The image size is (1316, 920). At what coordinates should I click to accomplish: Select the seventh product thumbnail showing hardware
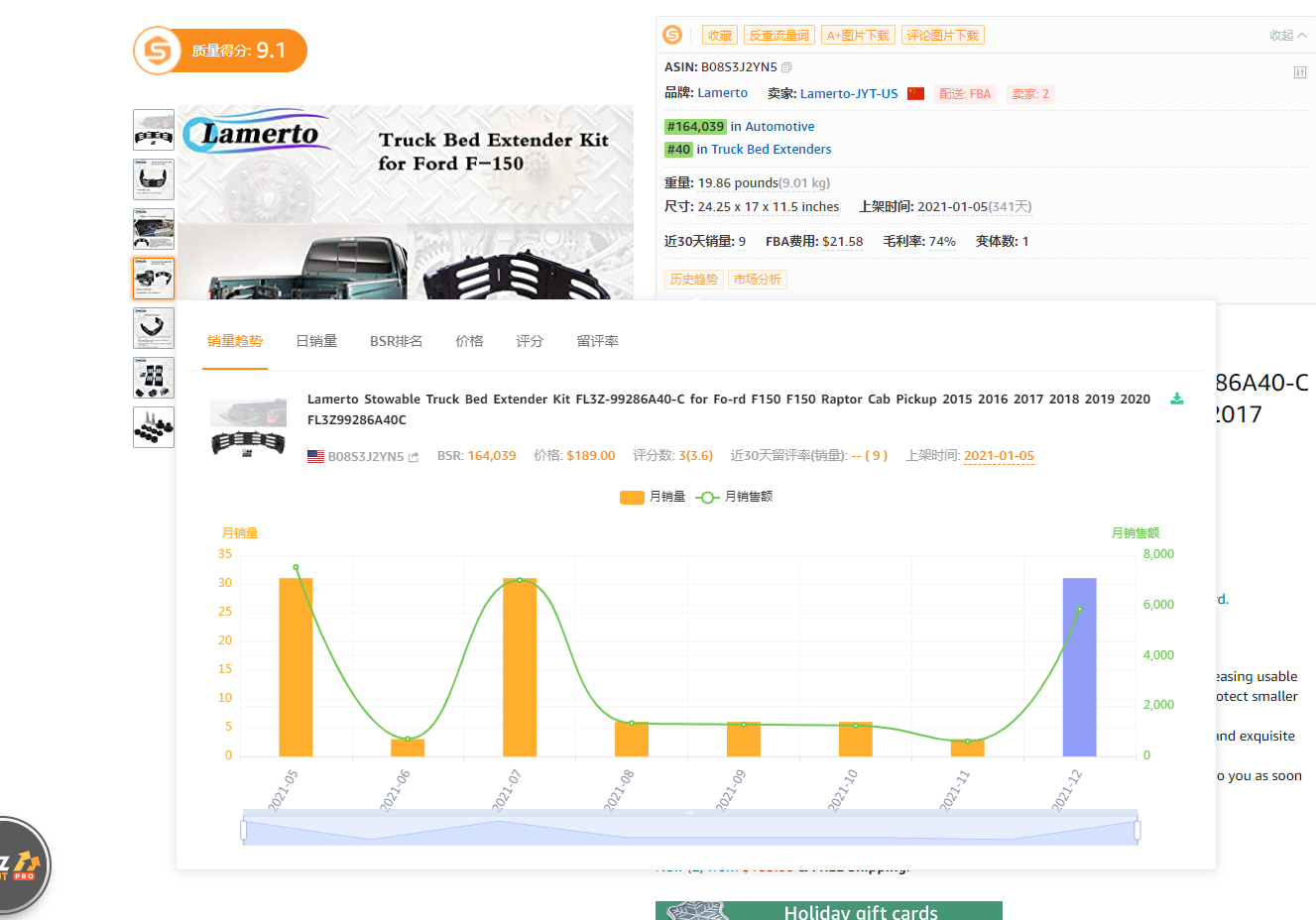pos(154,427)
